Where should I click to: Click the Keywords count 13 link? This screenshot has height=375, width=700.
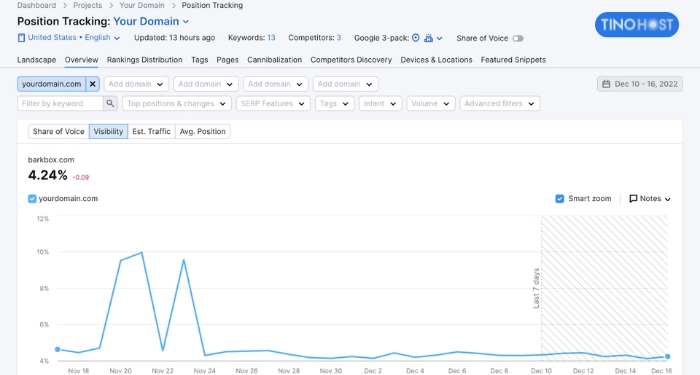[x=271, y=38]
